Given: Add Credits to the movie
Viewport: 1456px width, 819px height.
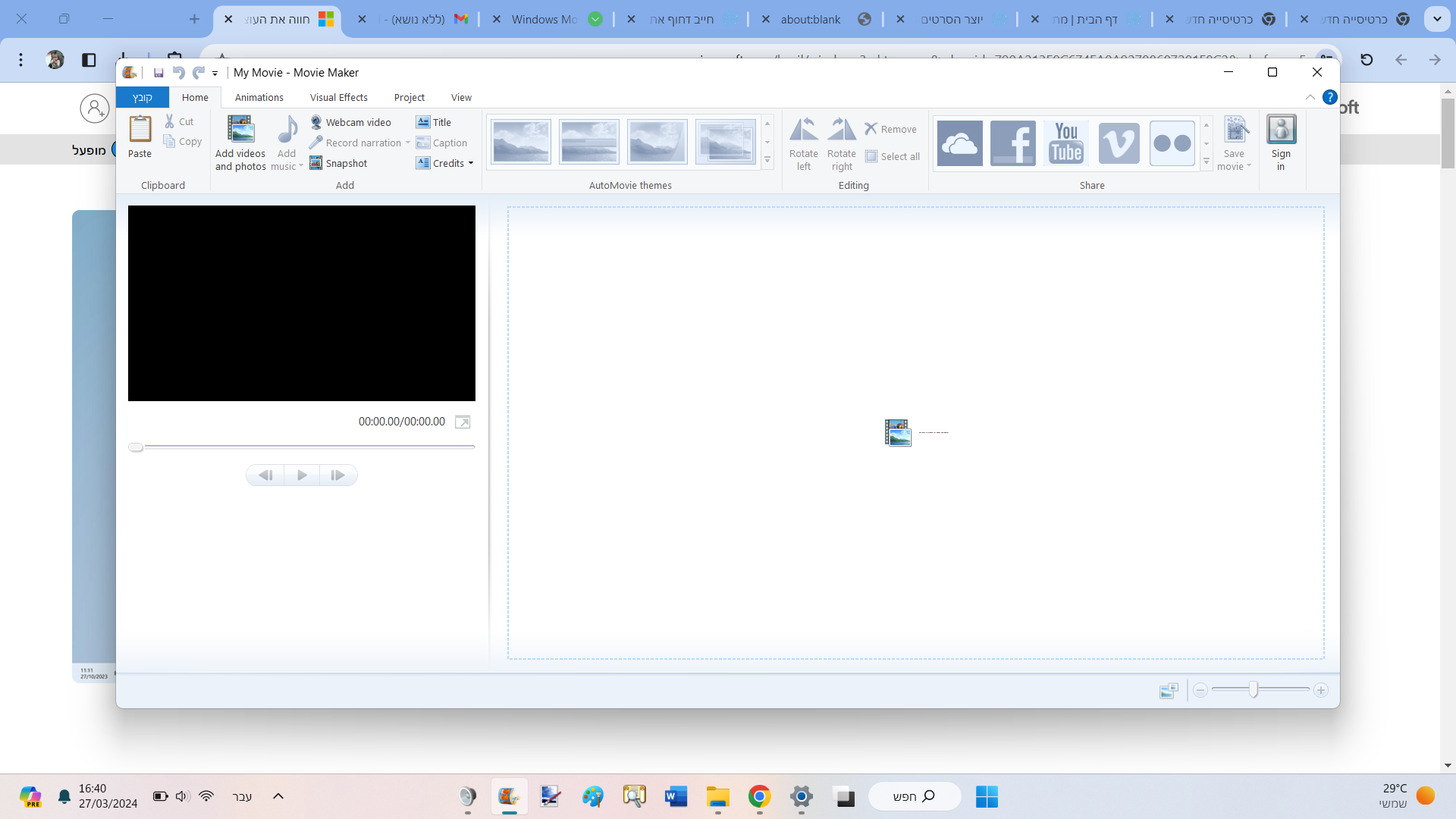Looking at the screenshot, I should pos(440,163).
